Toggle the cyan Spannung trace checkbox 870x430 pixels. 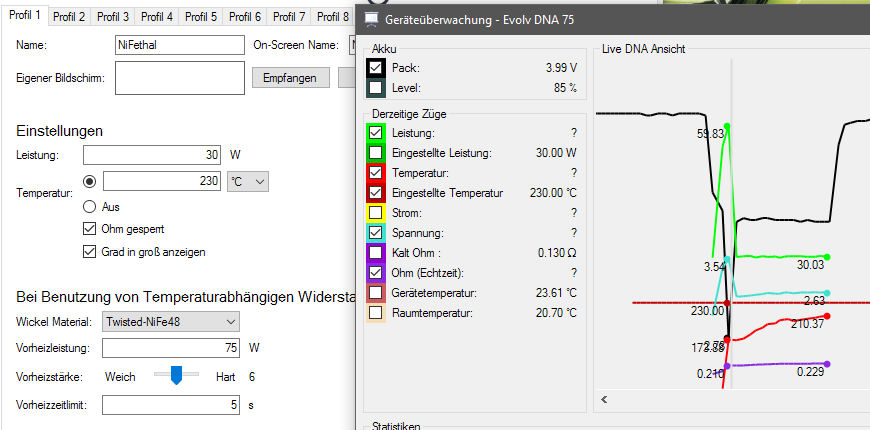(376, 233)
